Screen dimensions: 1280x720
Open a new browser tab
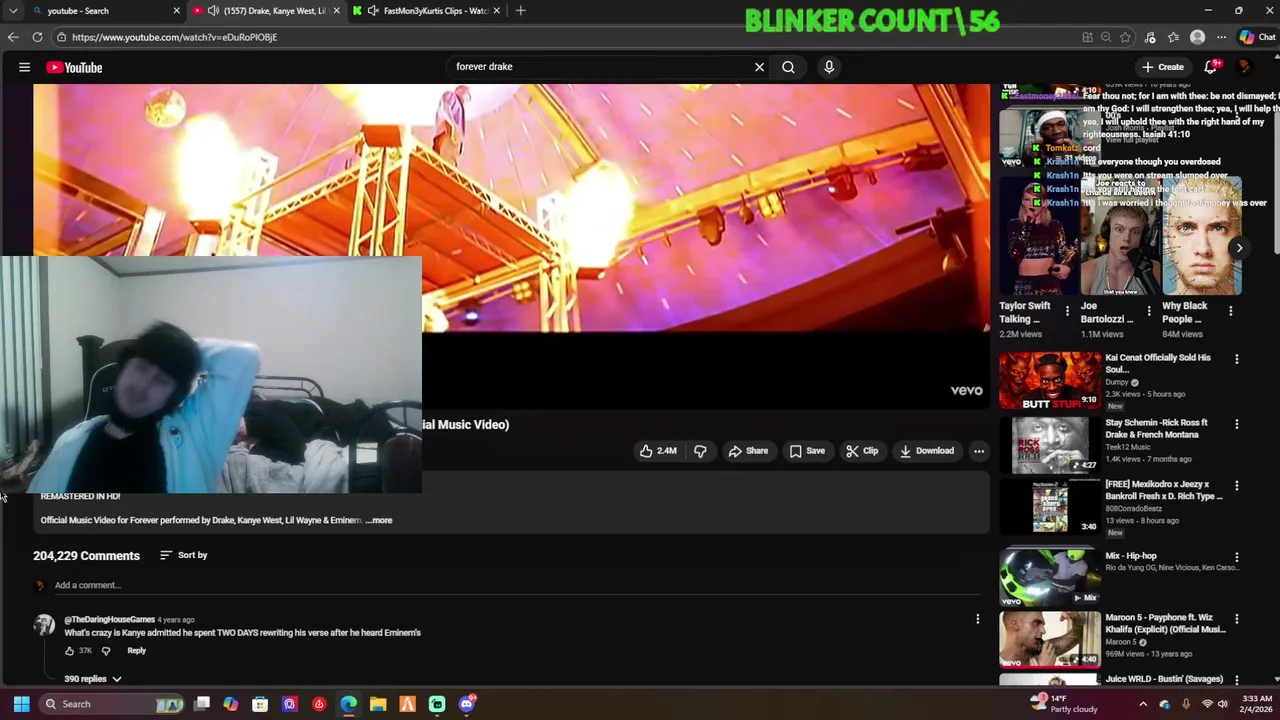click(x=521, y=11)
